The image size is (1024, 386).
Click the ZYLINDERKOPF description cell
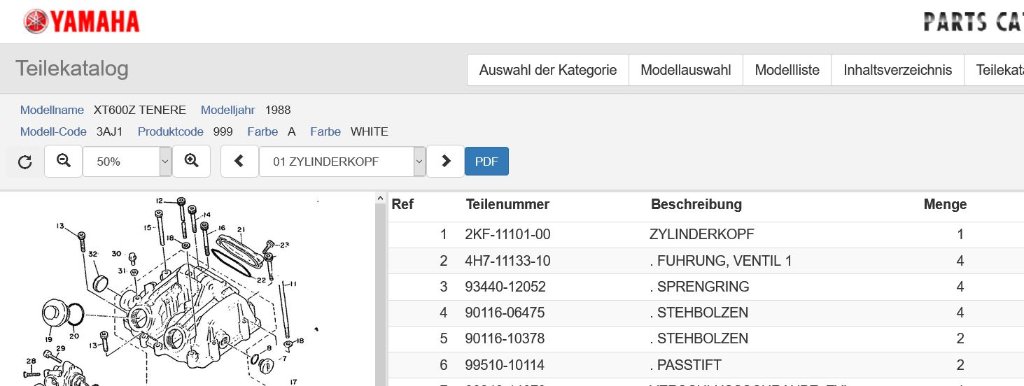coord(701,234)
